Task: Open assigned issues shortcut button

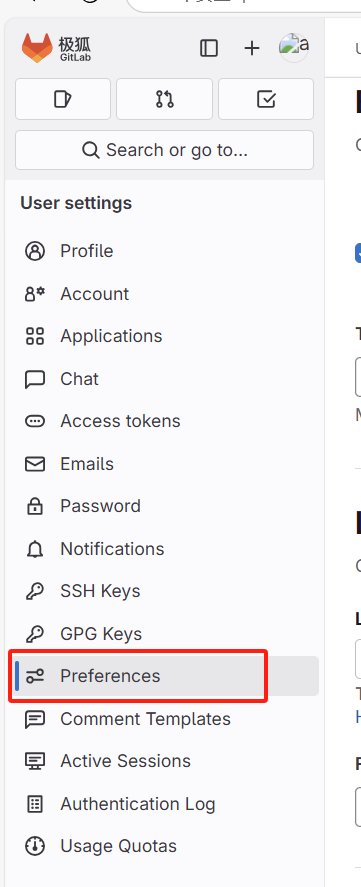Action: point(63,100)
